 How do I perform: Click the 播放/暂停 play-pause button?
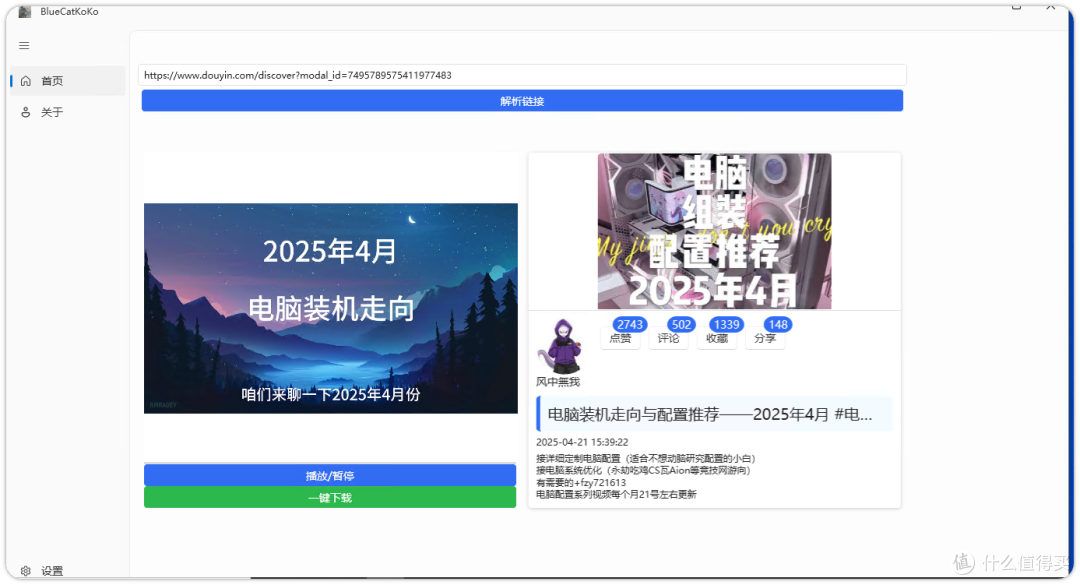[x=330, y=475]
